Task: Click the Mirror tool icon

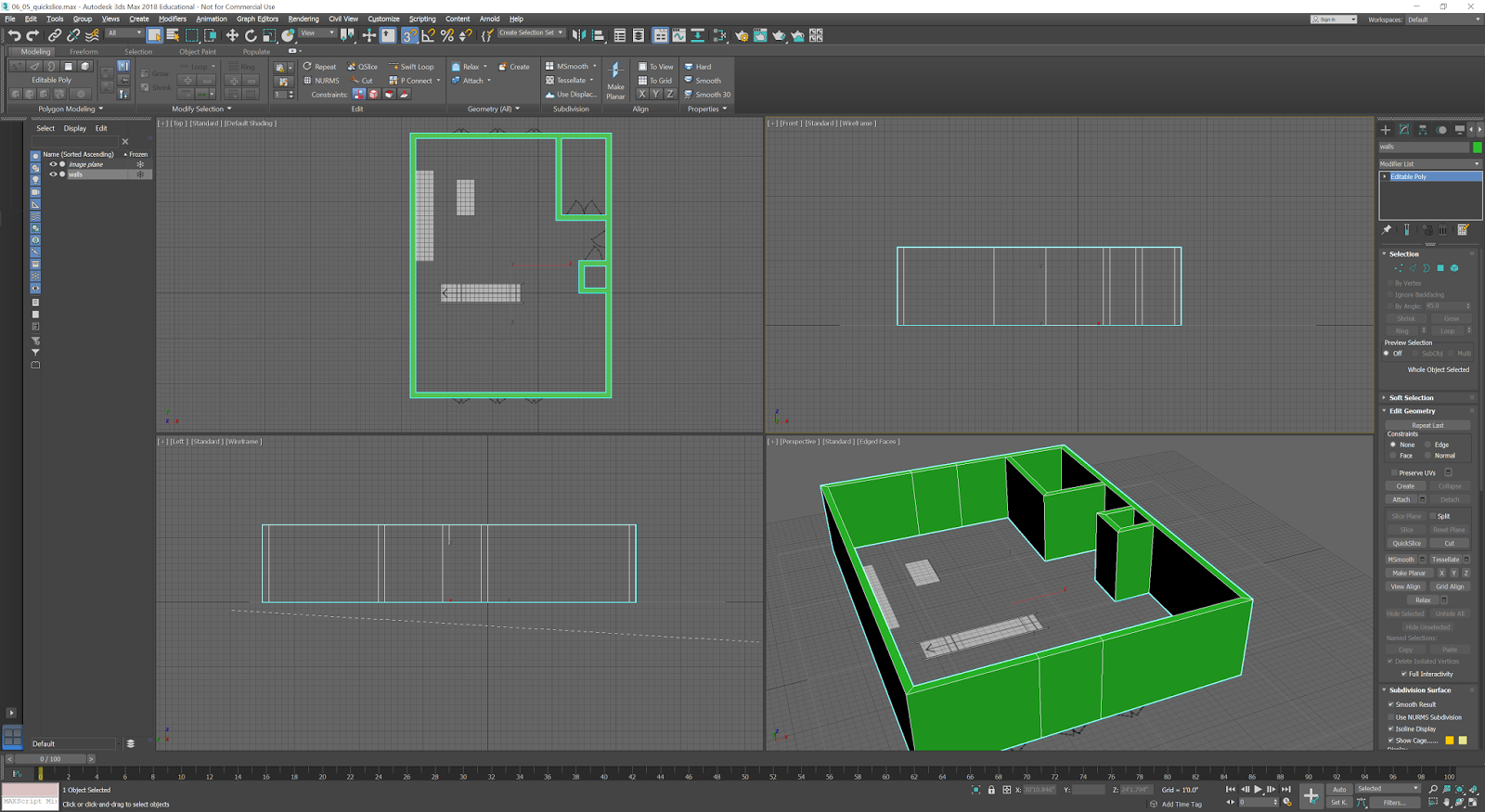Action: coord(579,35)
